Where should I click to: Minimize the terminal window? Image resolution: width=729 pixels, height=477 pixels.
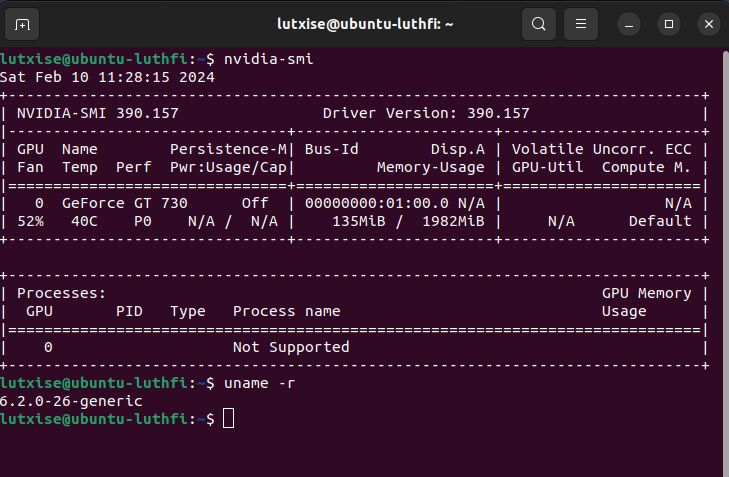point(629,24)
